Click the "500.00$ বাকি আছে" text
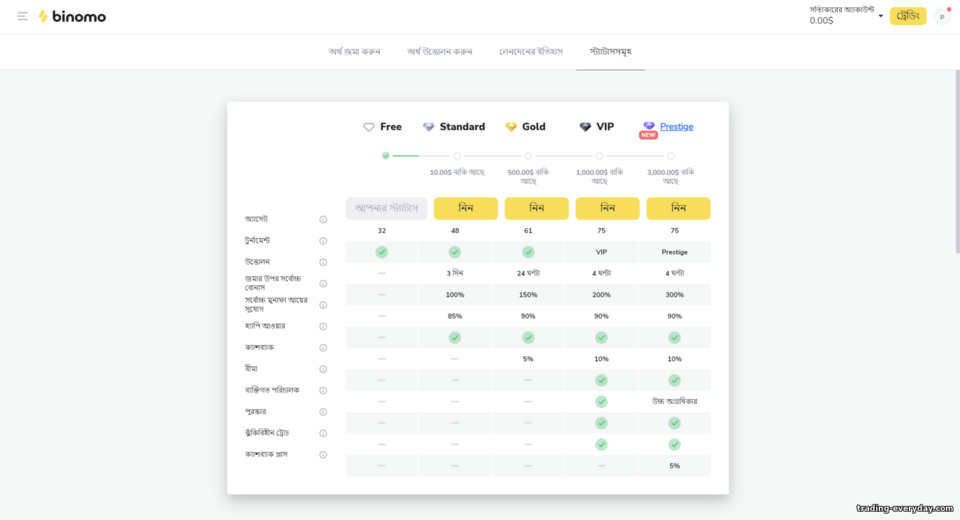The height and width of the screenshot is (520, 960). pos(528,176)
